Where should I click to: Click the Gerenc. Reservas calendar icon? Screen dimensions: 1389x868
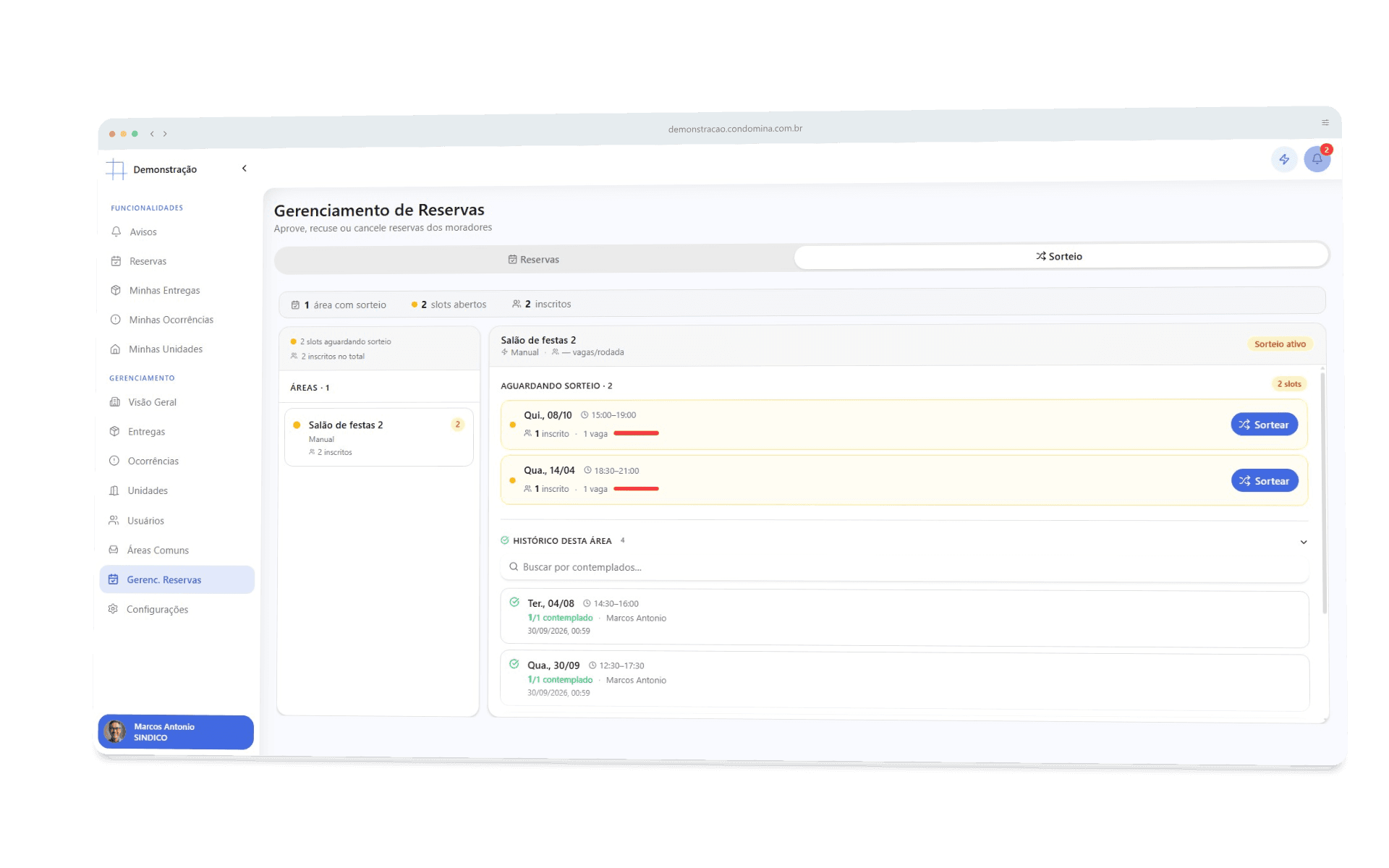pos(113,579)
